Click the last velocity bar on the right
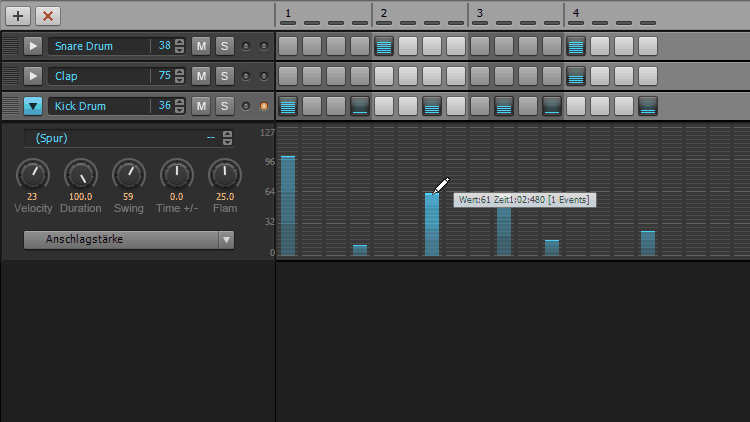The image size is (750, 422). [648, 244]
